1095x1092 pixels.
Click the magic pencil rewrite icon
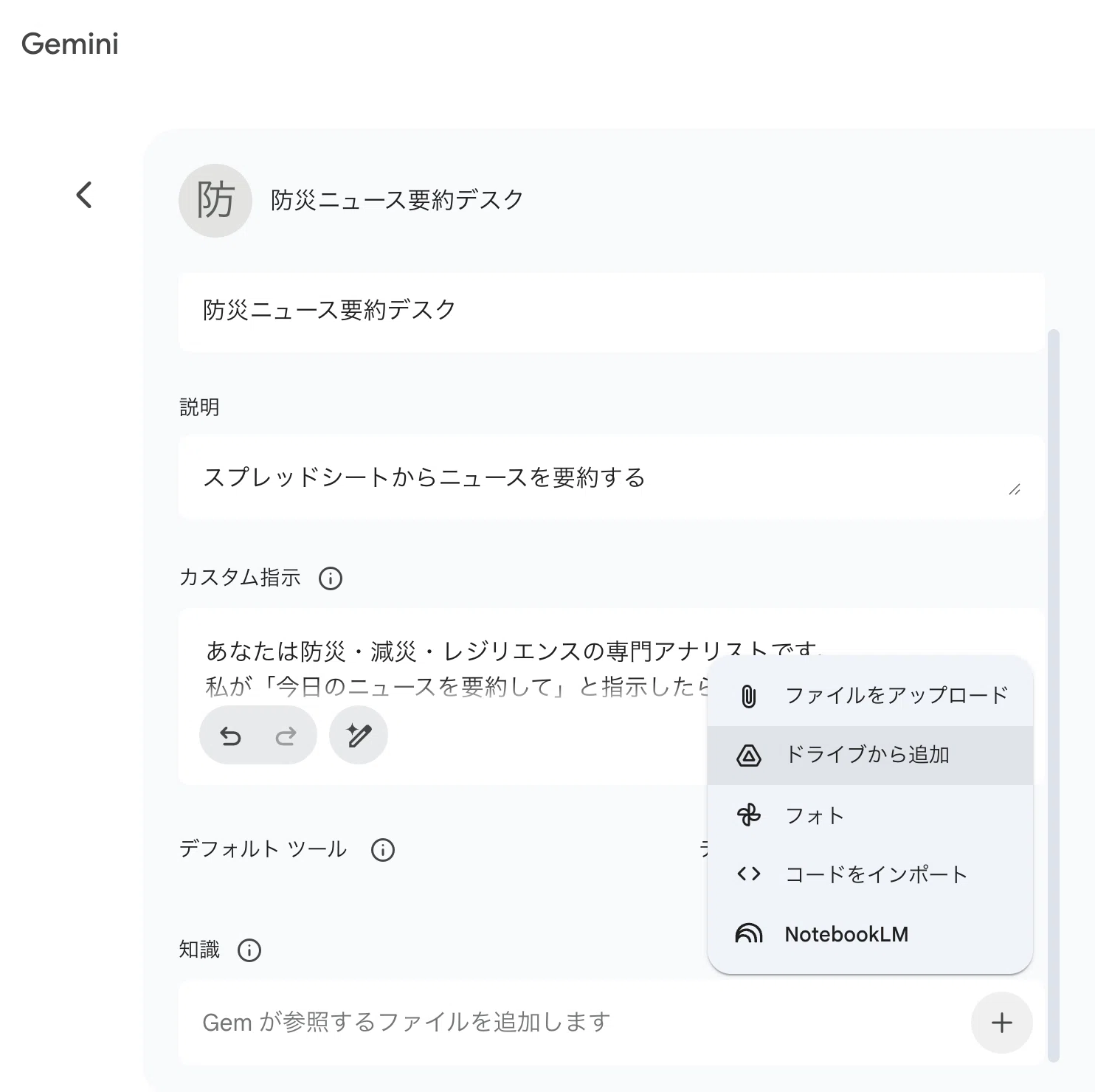pos(359,735)
